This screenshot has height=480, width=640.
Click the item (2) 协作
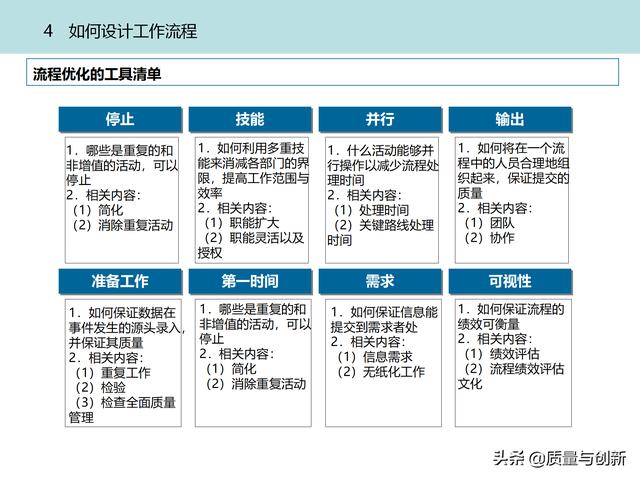coord(489,238)
